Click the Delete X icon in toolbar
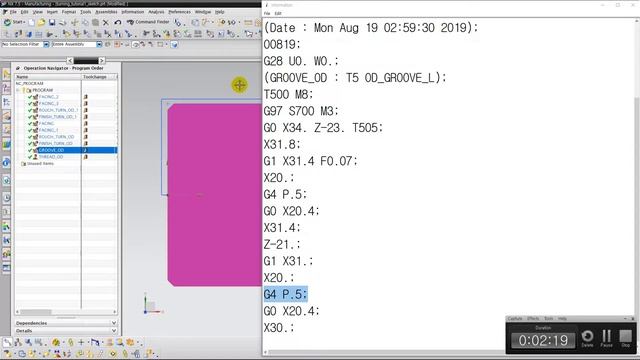This screenshot has width=640, height=360. [x=106, y=22]
